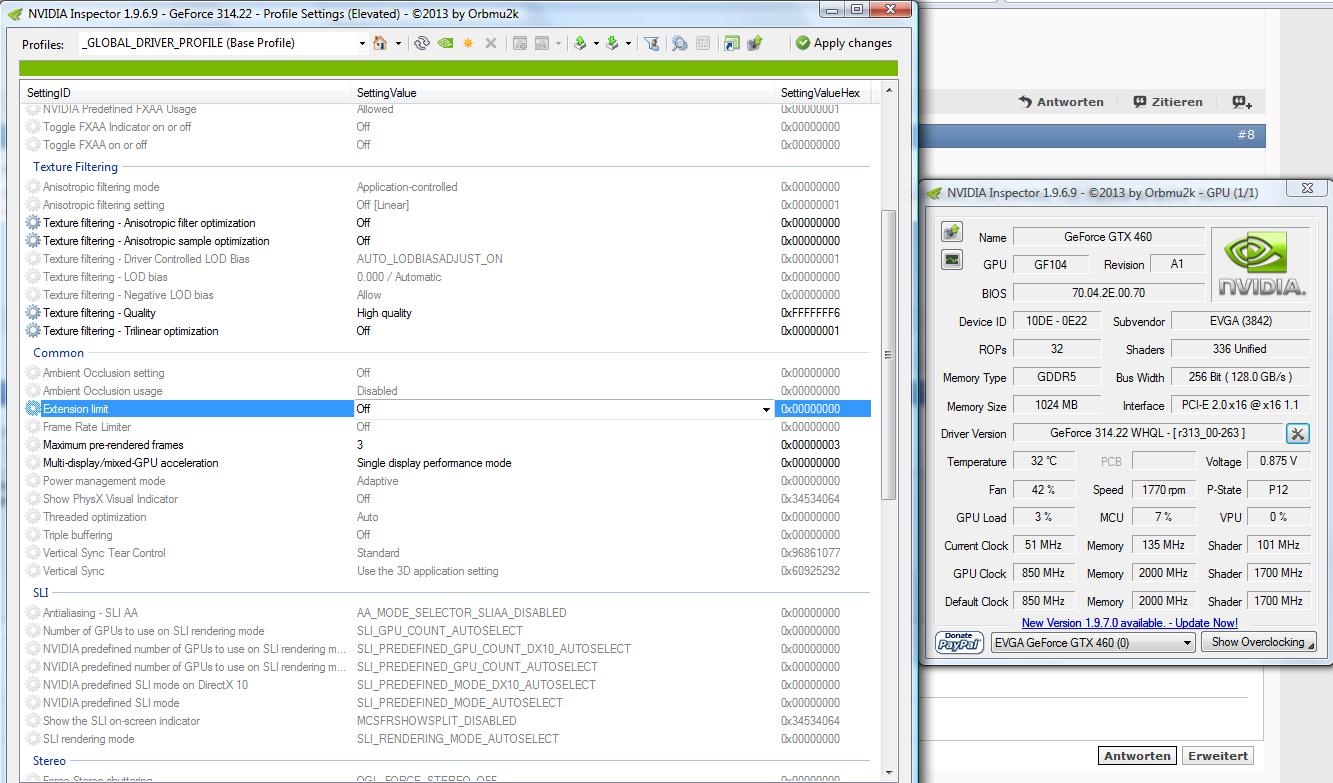Click the Zitieren link in the forum post
This screenshot has height=783, width=1333.
[x=1167, y=102]
